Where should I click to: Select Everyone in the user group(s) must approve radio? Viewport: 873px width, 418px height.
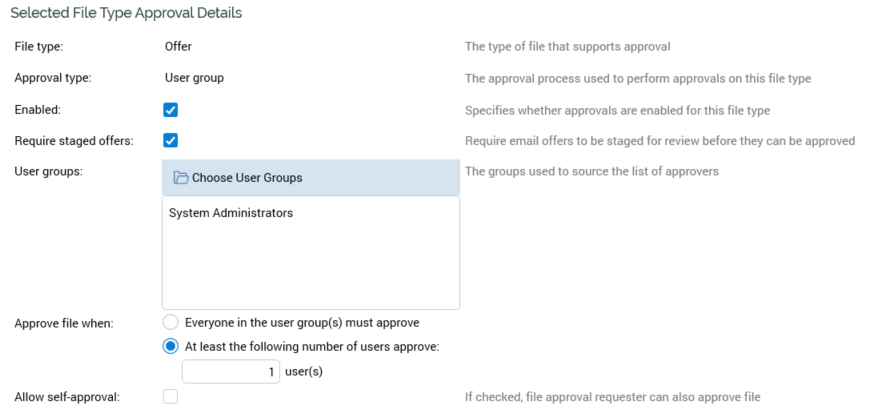tap(170, 323)
